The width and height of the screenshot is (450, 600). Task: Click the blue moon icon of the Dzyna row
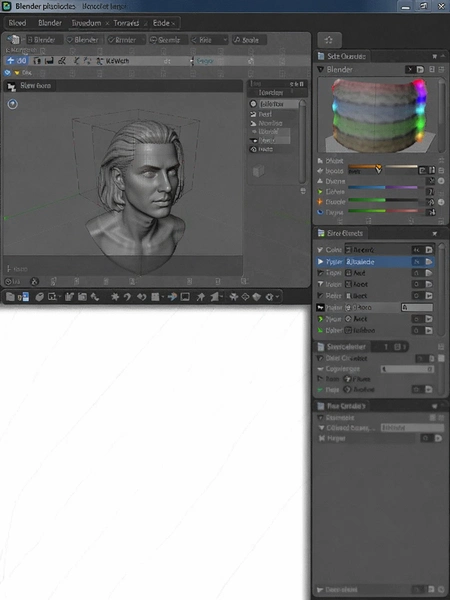click(320, 212)
